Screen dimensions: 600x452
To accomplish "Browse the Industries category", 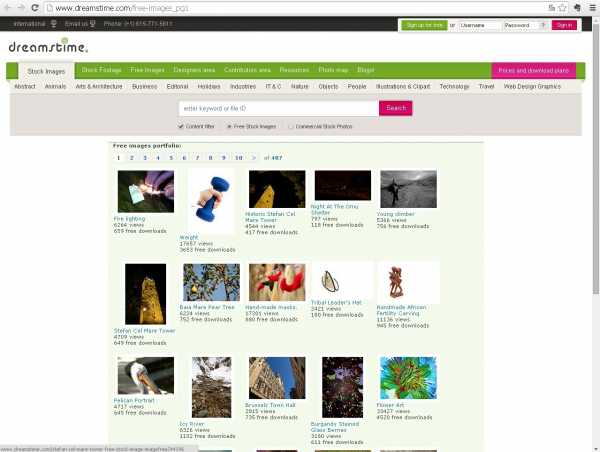I will (243, 86).
